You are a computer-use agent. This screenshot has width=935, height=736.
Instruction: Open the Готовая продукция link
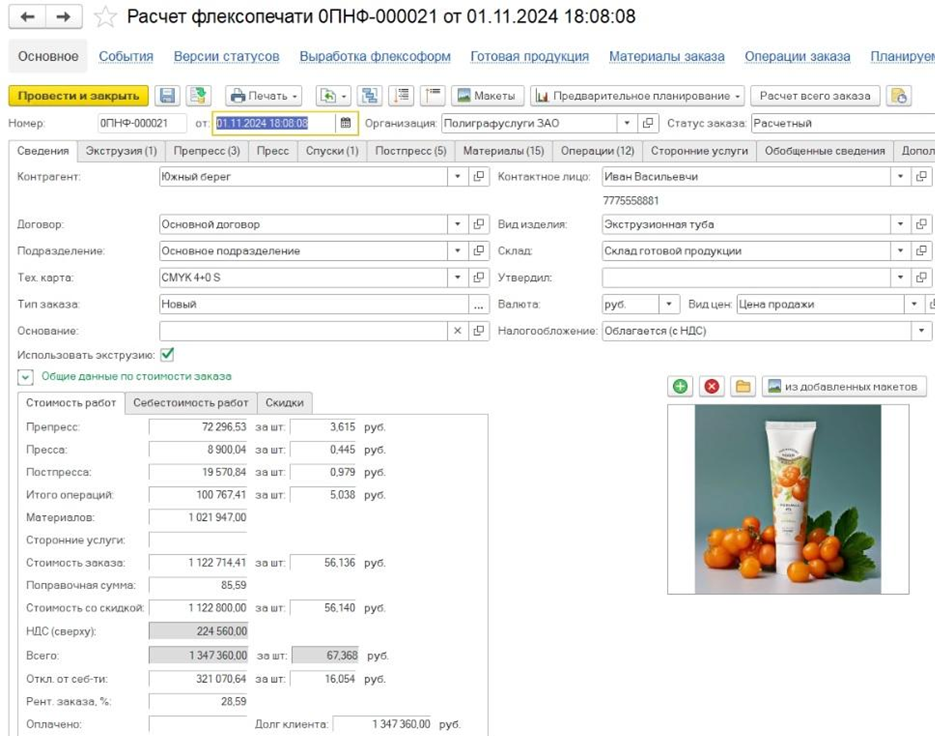click(529, 57)
